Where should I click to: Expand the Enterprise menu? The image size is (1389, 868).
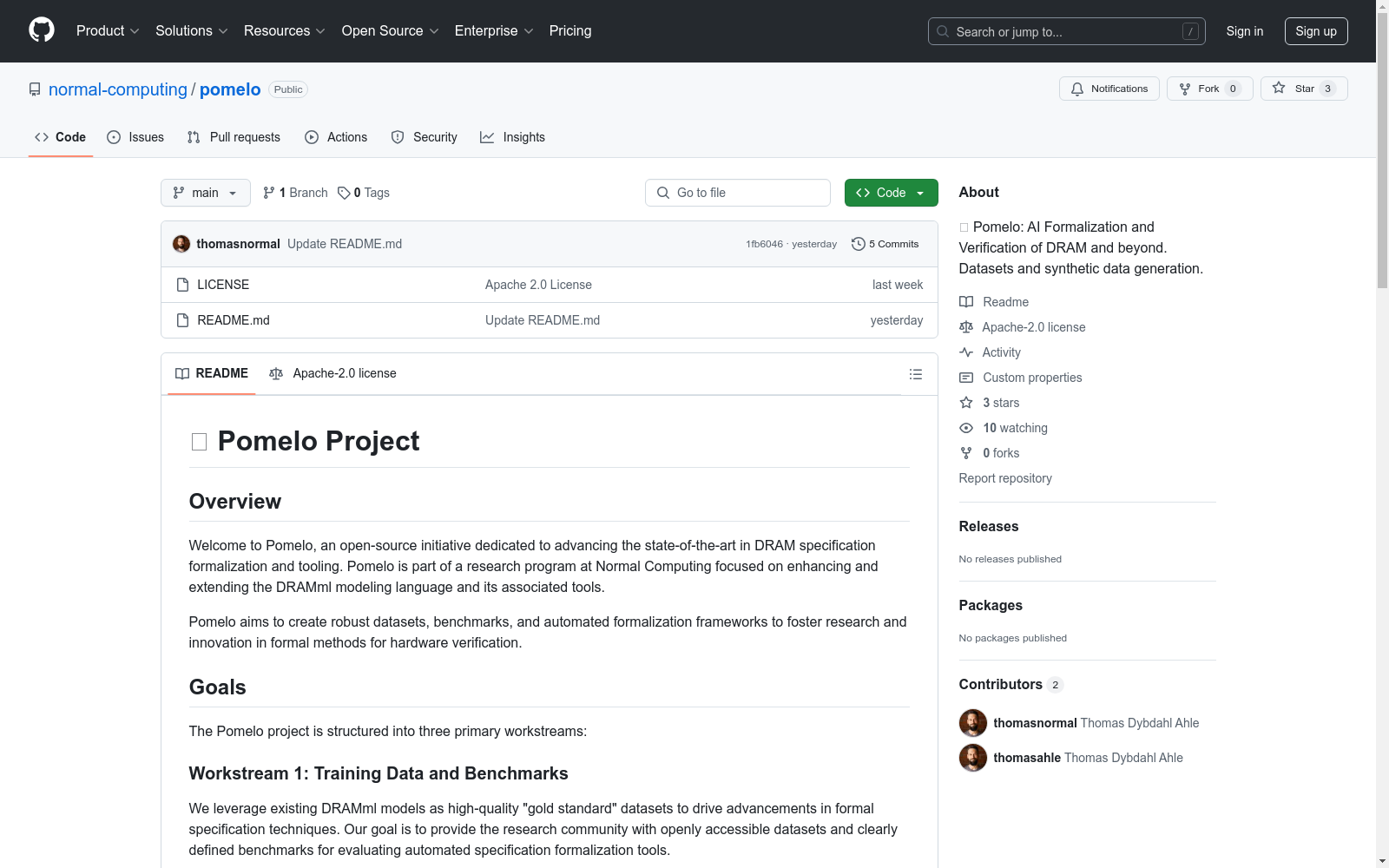click(x=494, y=31)
